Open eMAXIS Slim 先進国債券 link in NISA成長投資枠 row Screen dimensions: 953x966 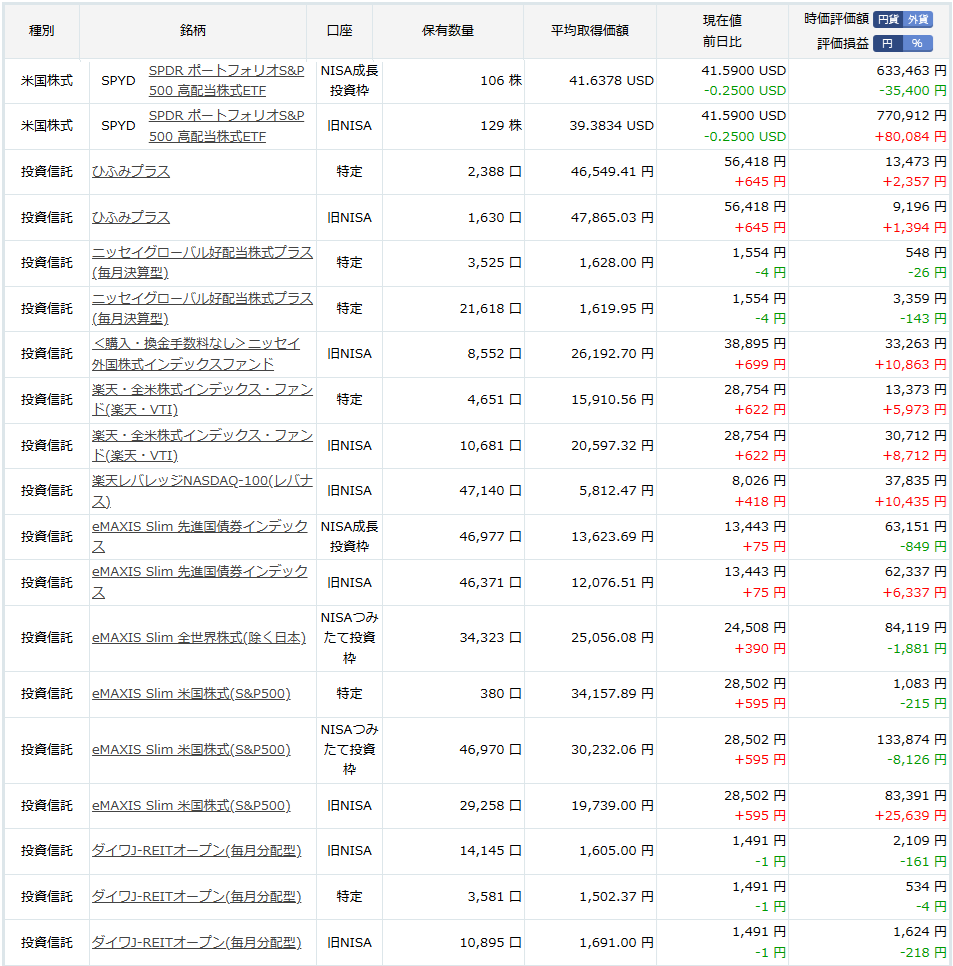[200, 537]
